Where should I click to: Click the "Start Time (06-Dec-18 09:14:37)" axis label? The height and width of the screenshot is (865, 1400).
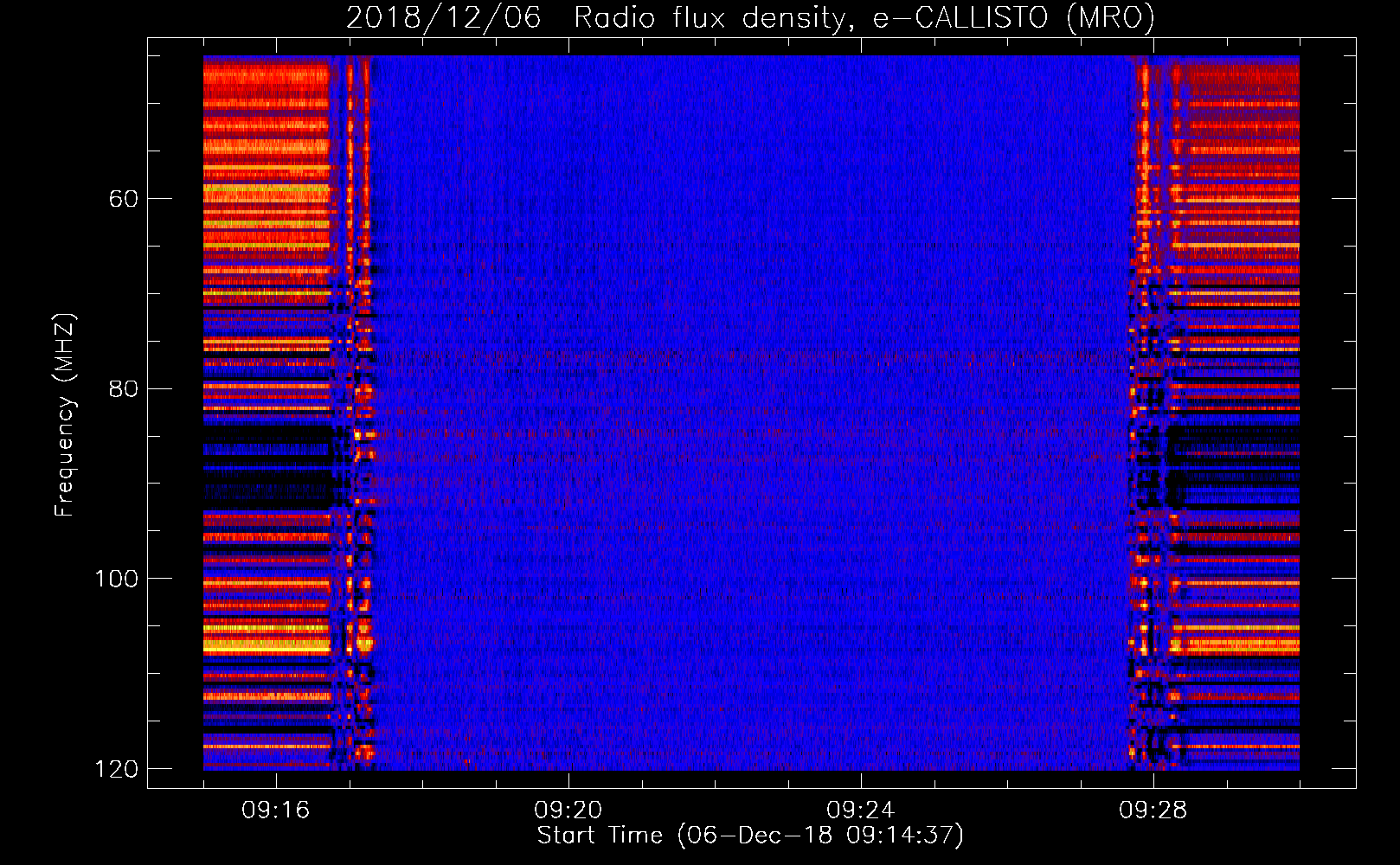coord(750,836)
